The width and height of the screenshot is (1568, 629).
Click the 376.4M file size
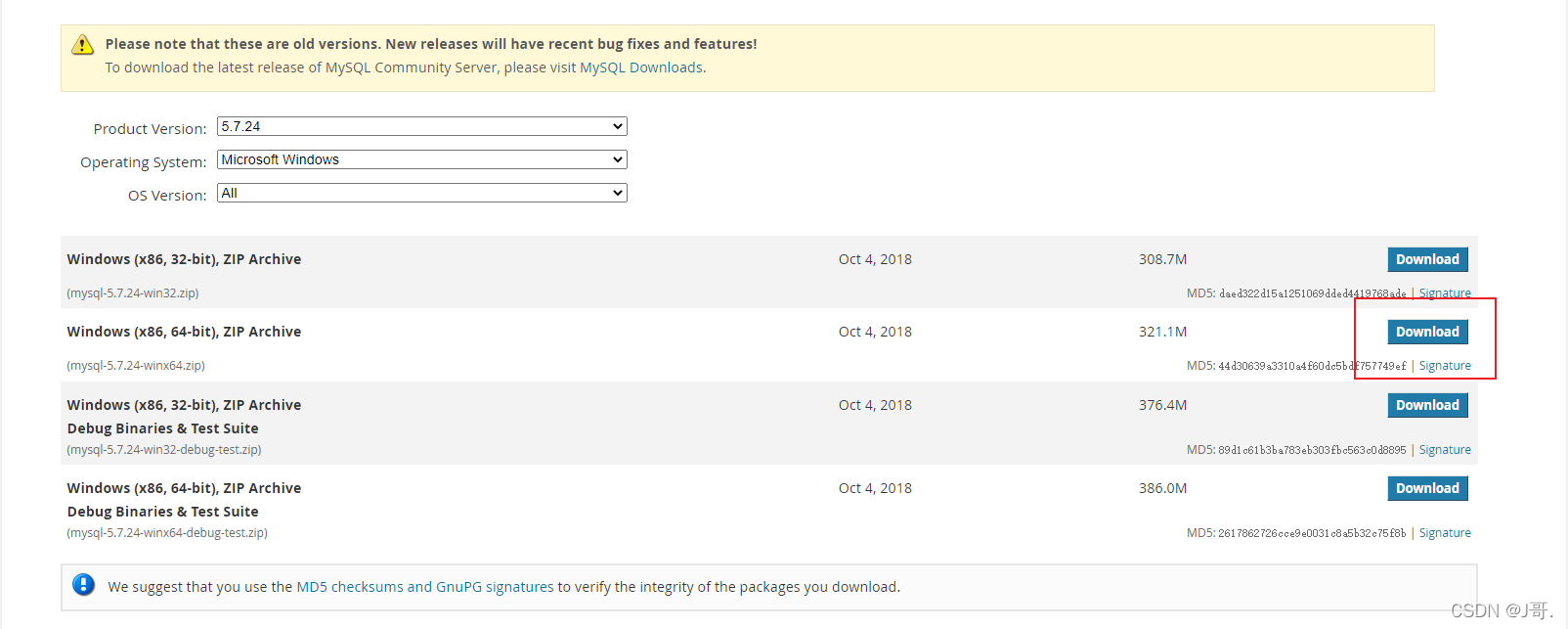click(1162, 405)
